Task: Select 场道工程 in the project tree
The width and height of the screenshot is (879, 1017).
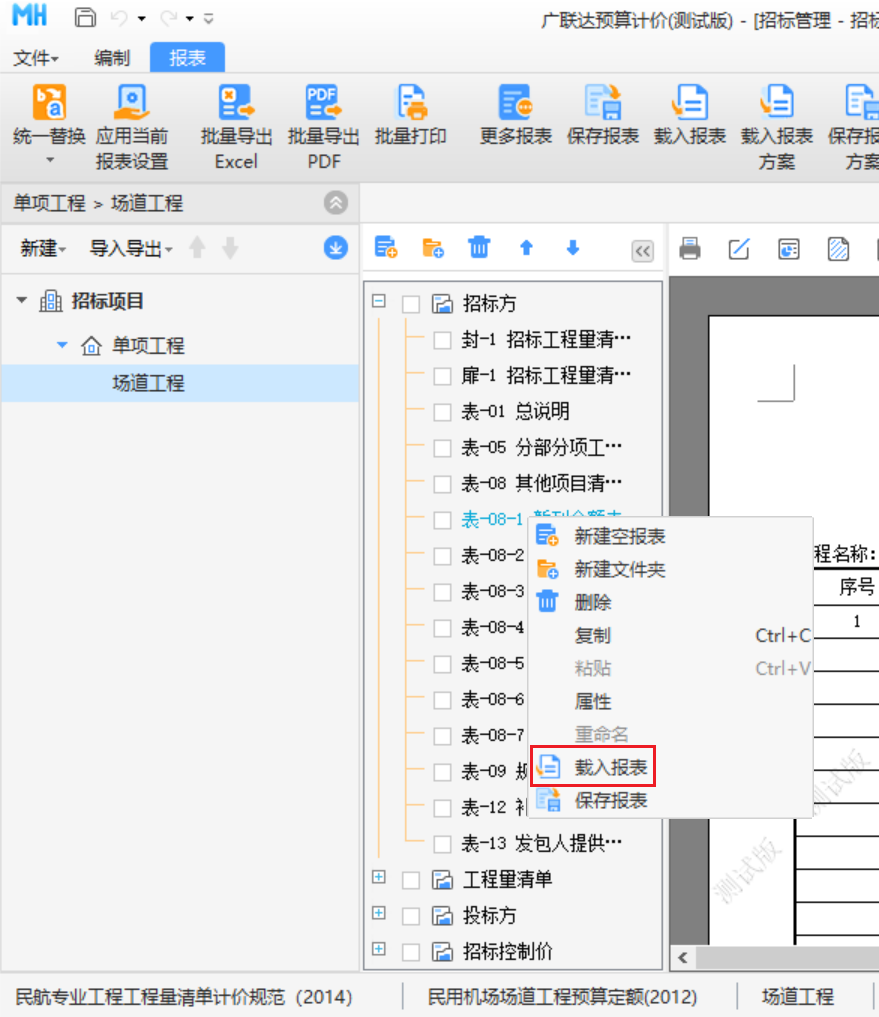Action: (x=148, y=384)
